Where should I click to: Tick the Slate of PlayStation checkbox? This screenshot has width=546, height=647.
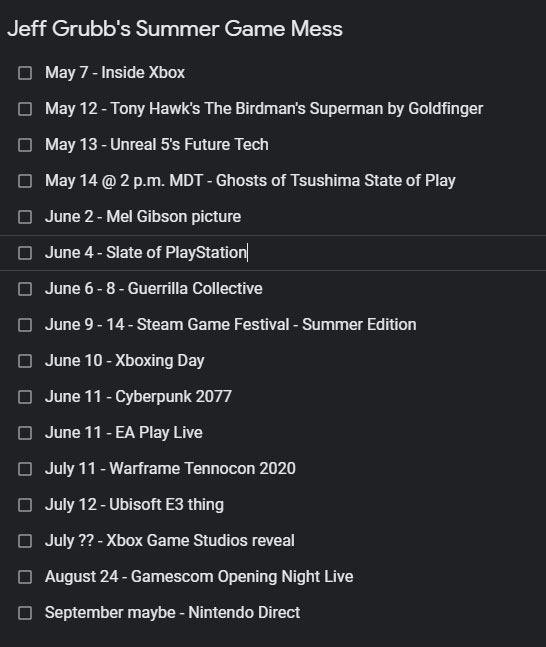pyautogui.click(x=25, y=253)
